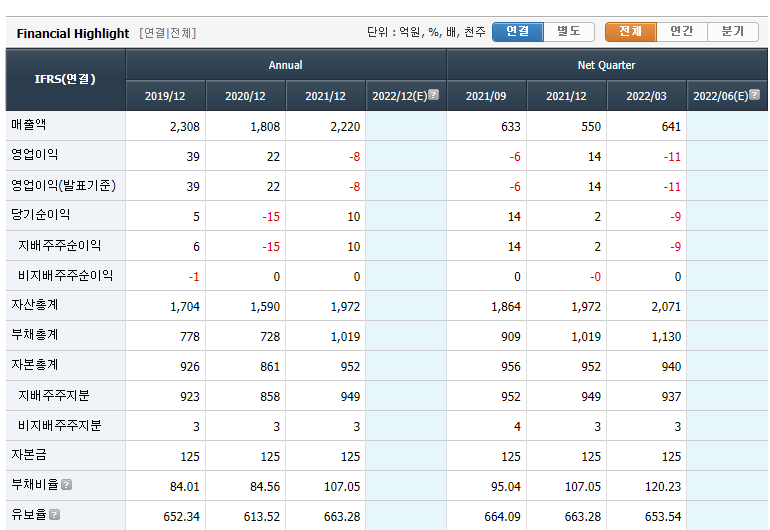Screen dimensions: 770x530
Task: Switch to 연결 (consolidated) view
Action: tap(518, 32)
